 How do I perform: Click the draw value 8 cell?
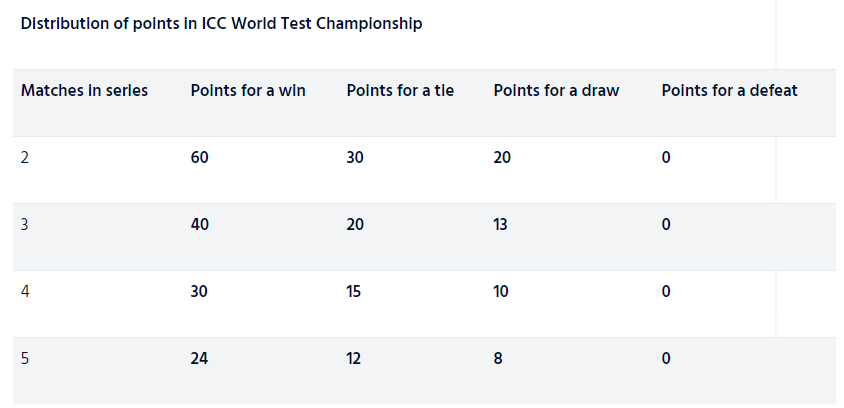[498, 358]
